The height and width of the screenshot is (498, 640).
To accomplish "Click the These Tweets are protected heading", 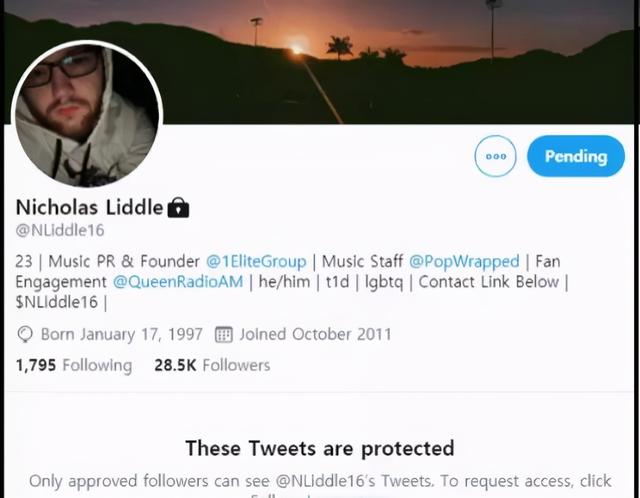I will pos(320,448).
